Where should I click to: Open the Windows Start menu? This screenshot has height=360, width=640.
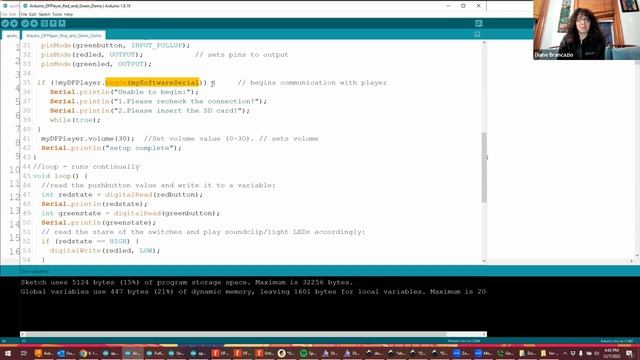coord(8,353)
